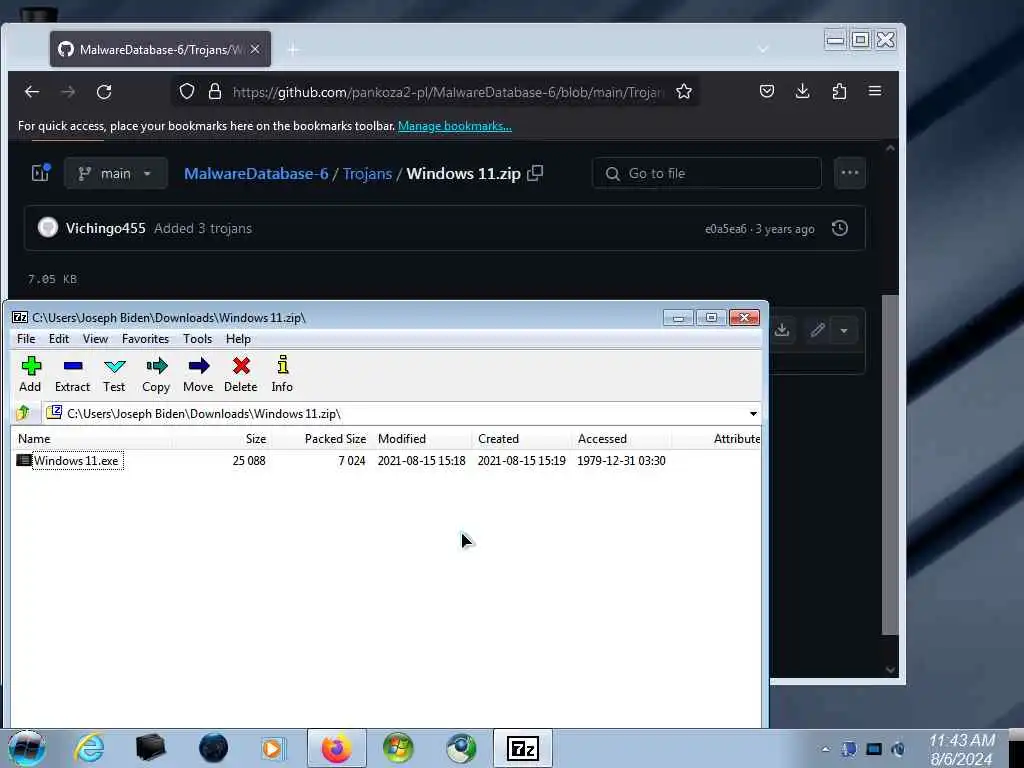The image size is (1024, 768).
Task: List all tabs dropdown in Firefox
Action: 763,50
